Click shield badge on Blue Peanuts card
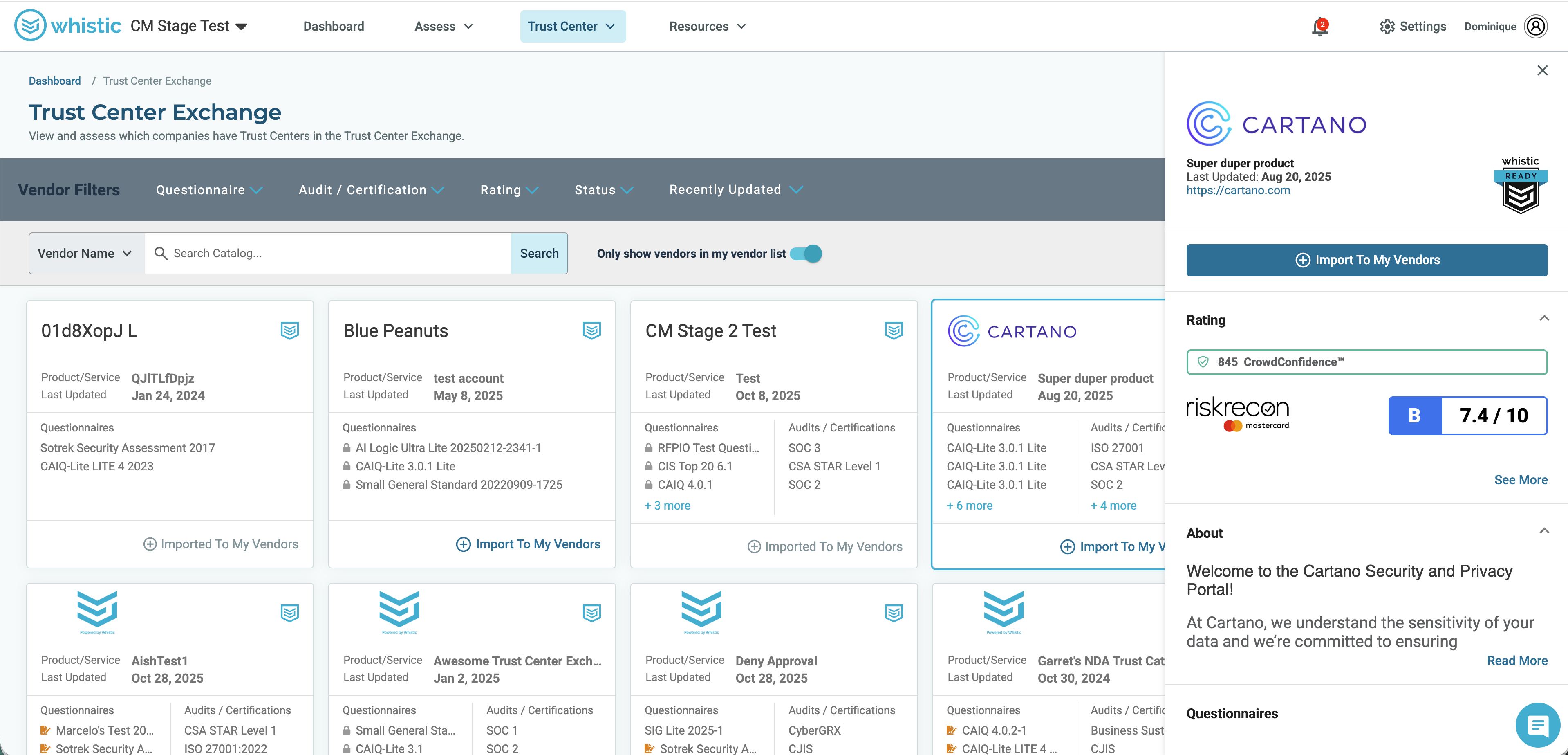The image size is (1568, 755). (x=591, y=330)
